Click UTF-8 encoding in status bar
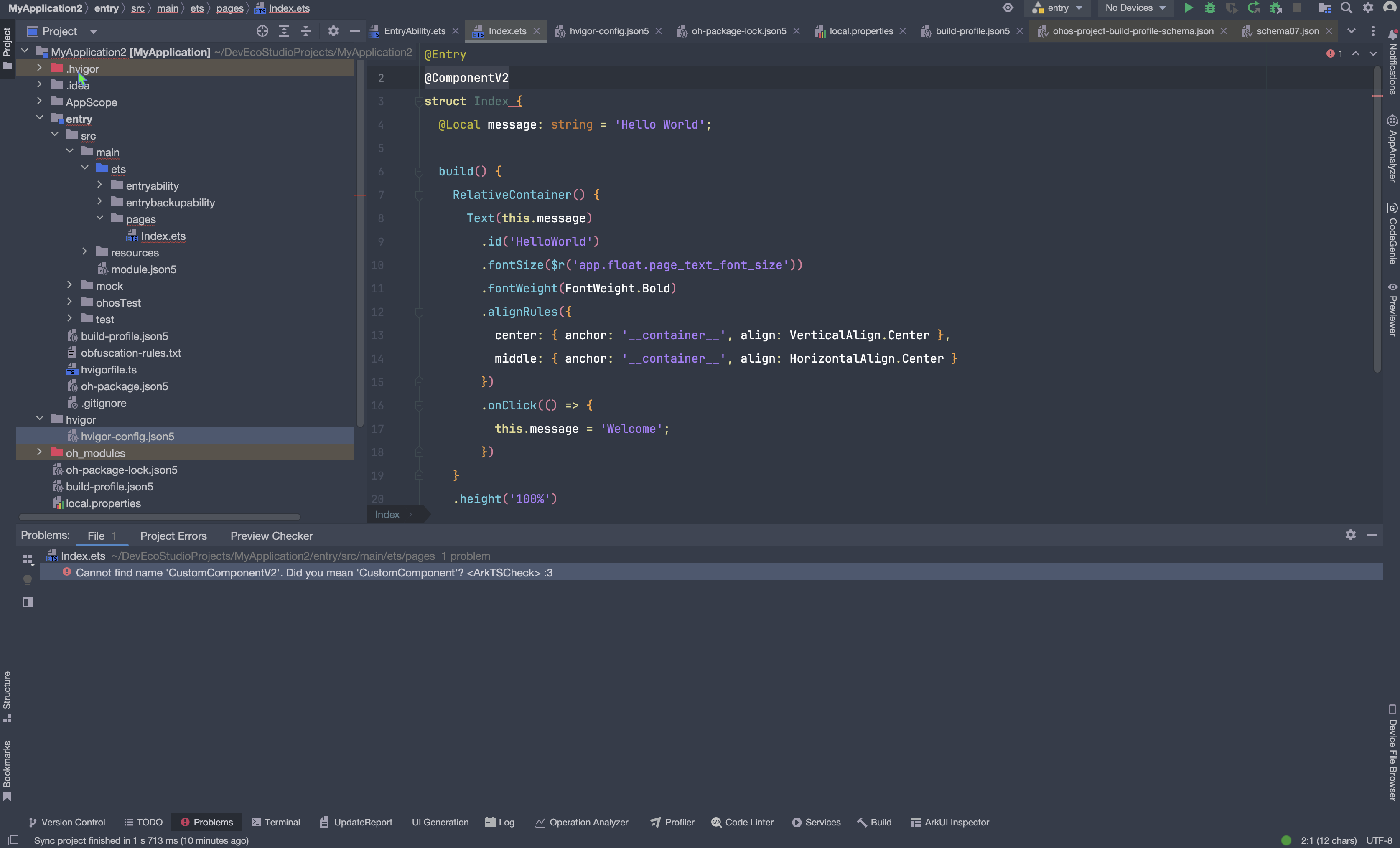This screenshot has height=848, width=1400. (1379, 840)
